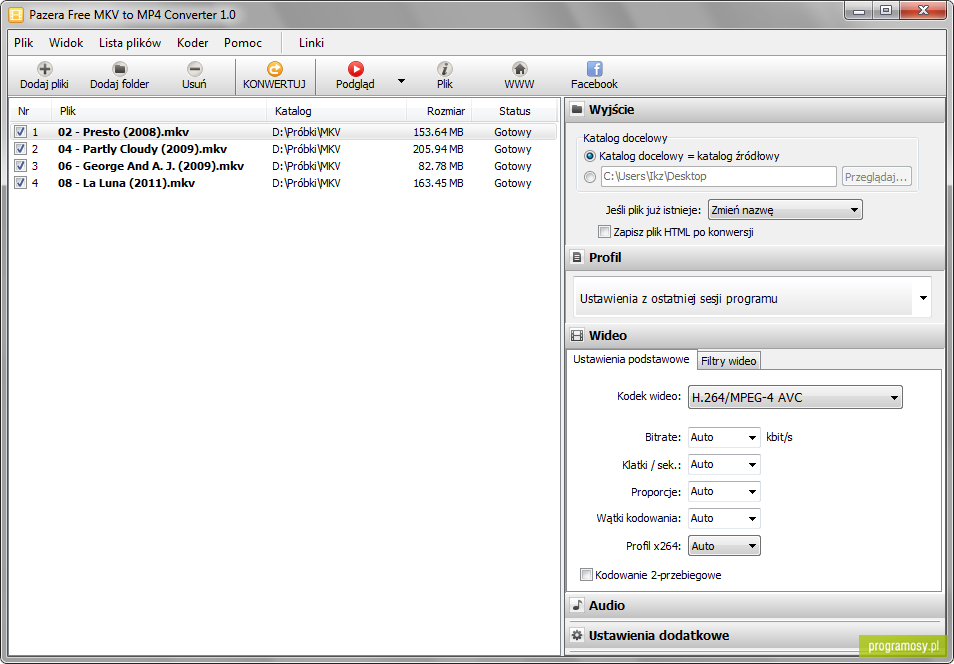Open the Profil settings dropdown
954x664 pixels.
(x=753, y=298)
